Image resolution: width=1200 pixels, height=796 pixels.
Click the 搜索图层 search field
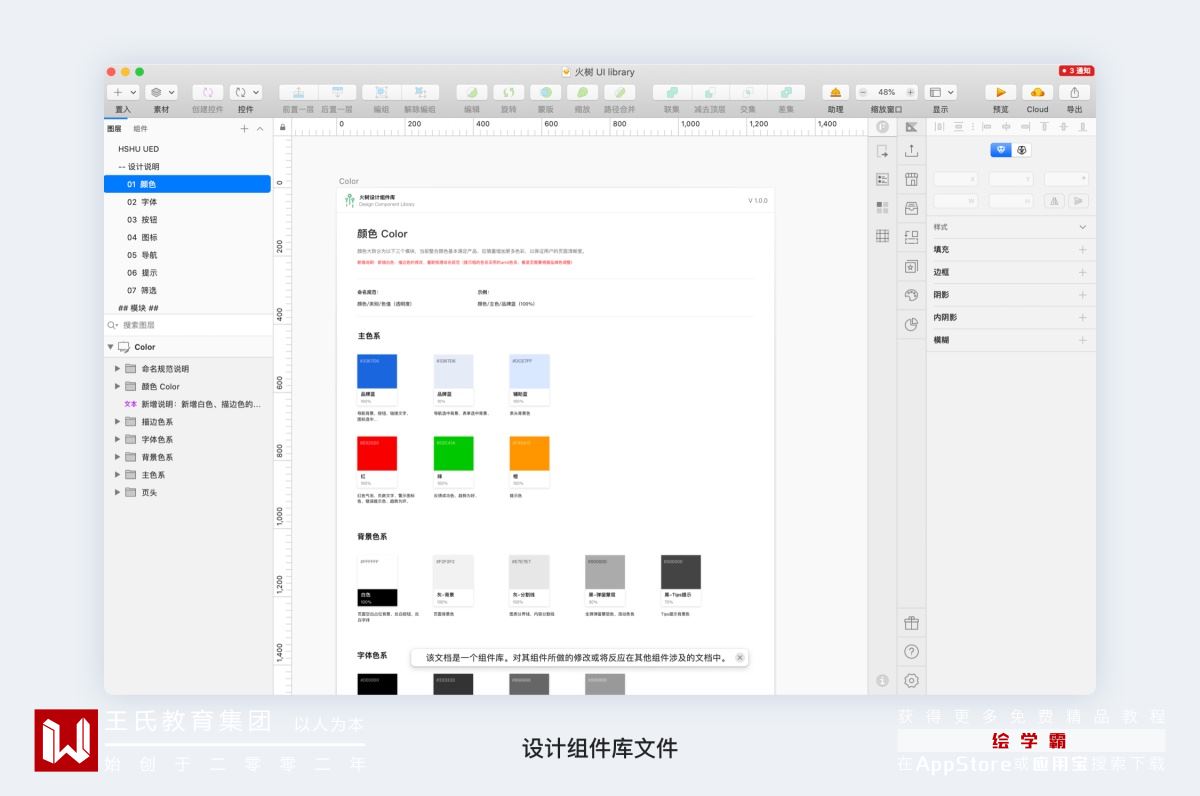(187, 325)
